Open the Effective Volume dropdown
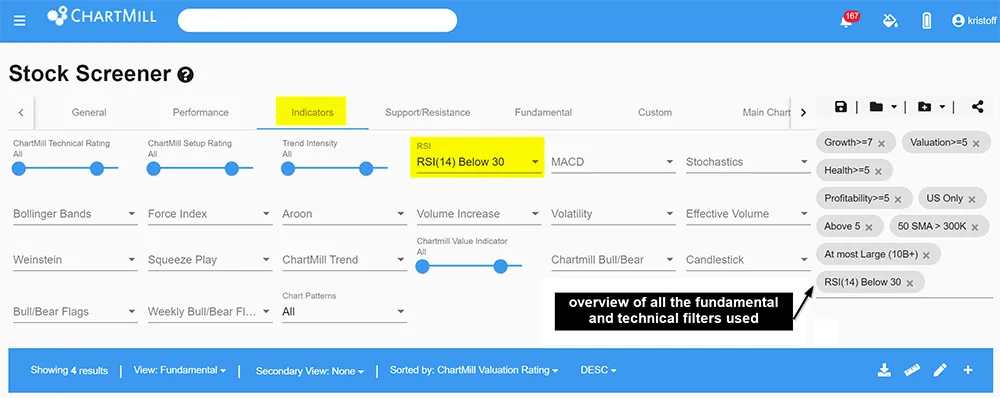 (x=747, y=214)
